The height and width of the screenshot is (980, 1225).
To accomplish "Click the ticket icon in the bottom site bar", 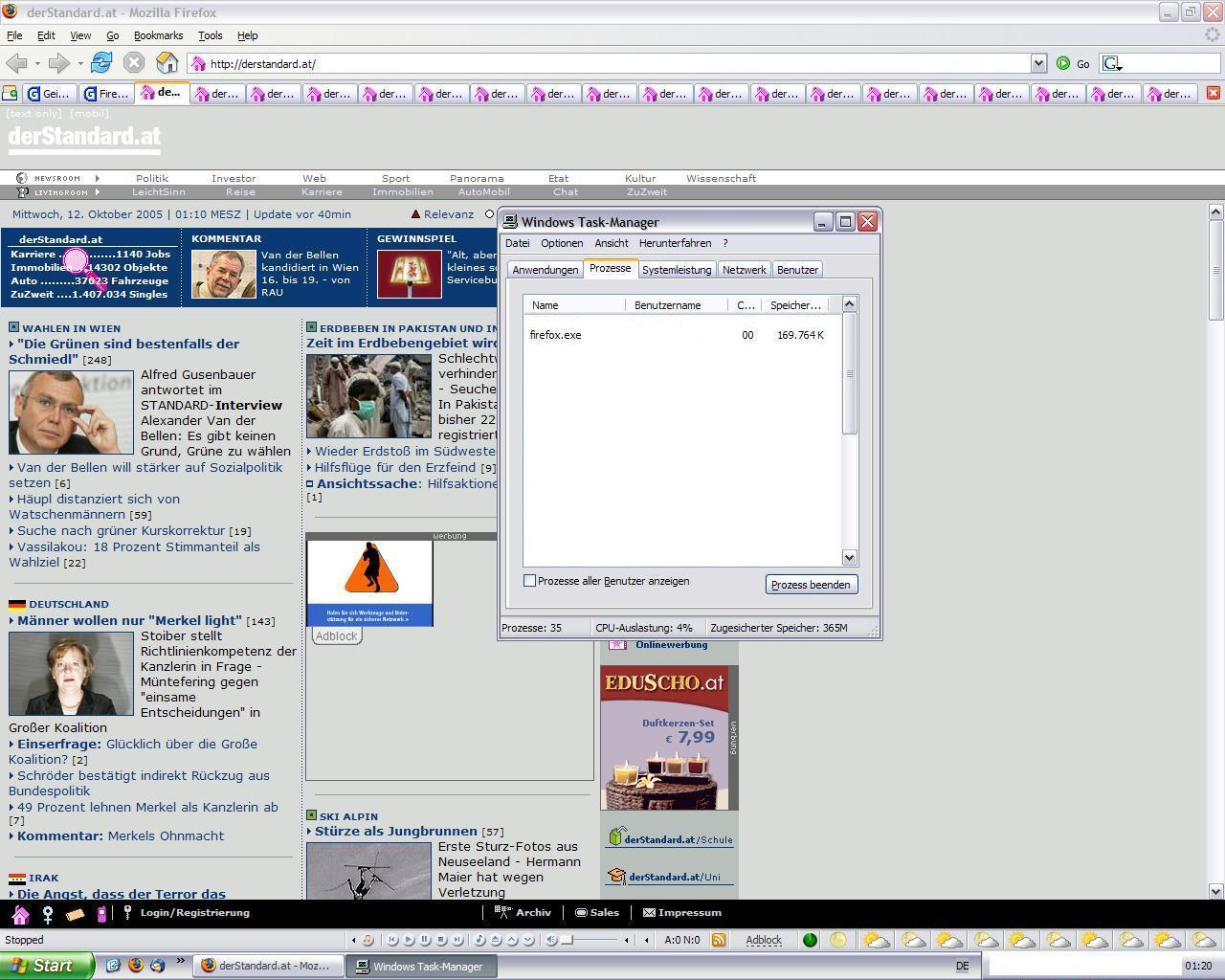I will pyautogui.click(x=75, y=914).
